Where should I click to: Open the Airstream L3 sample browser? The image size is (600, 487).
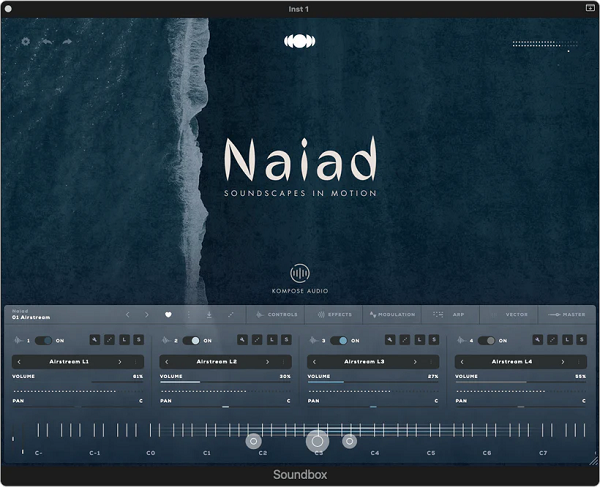(364, 362)
